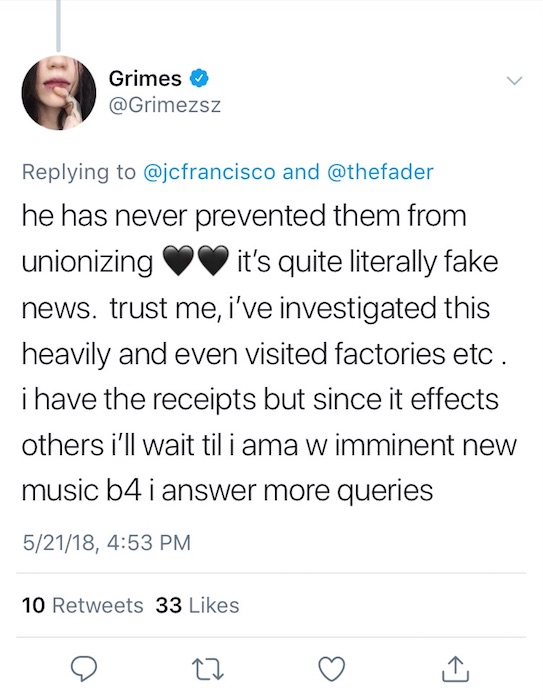The image size is (543, 700).
Task: Click the second black heart emoji
Action: coord(212,261)
